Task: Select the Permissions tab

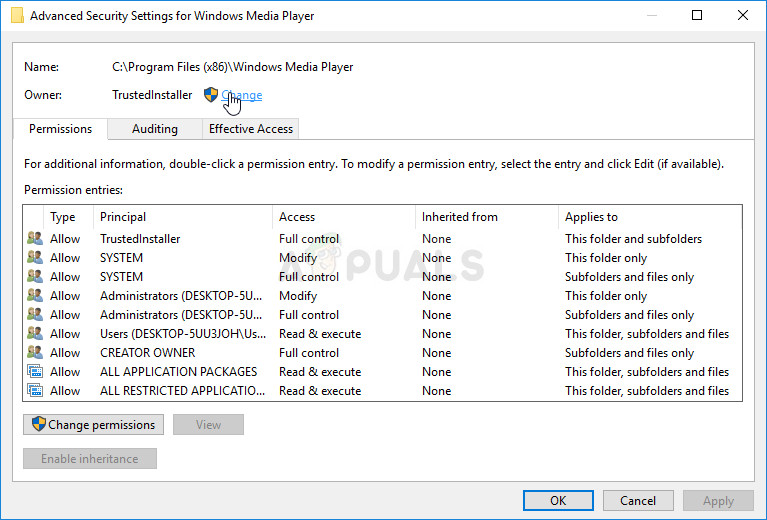Action: [x=60, y=129]
